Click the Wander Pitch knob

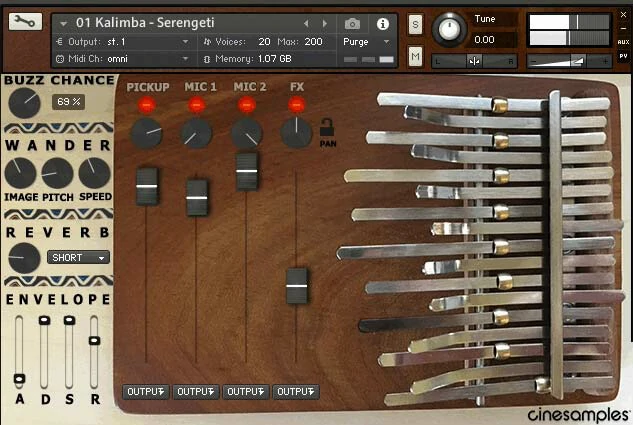(x=57, y=173)
